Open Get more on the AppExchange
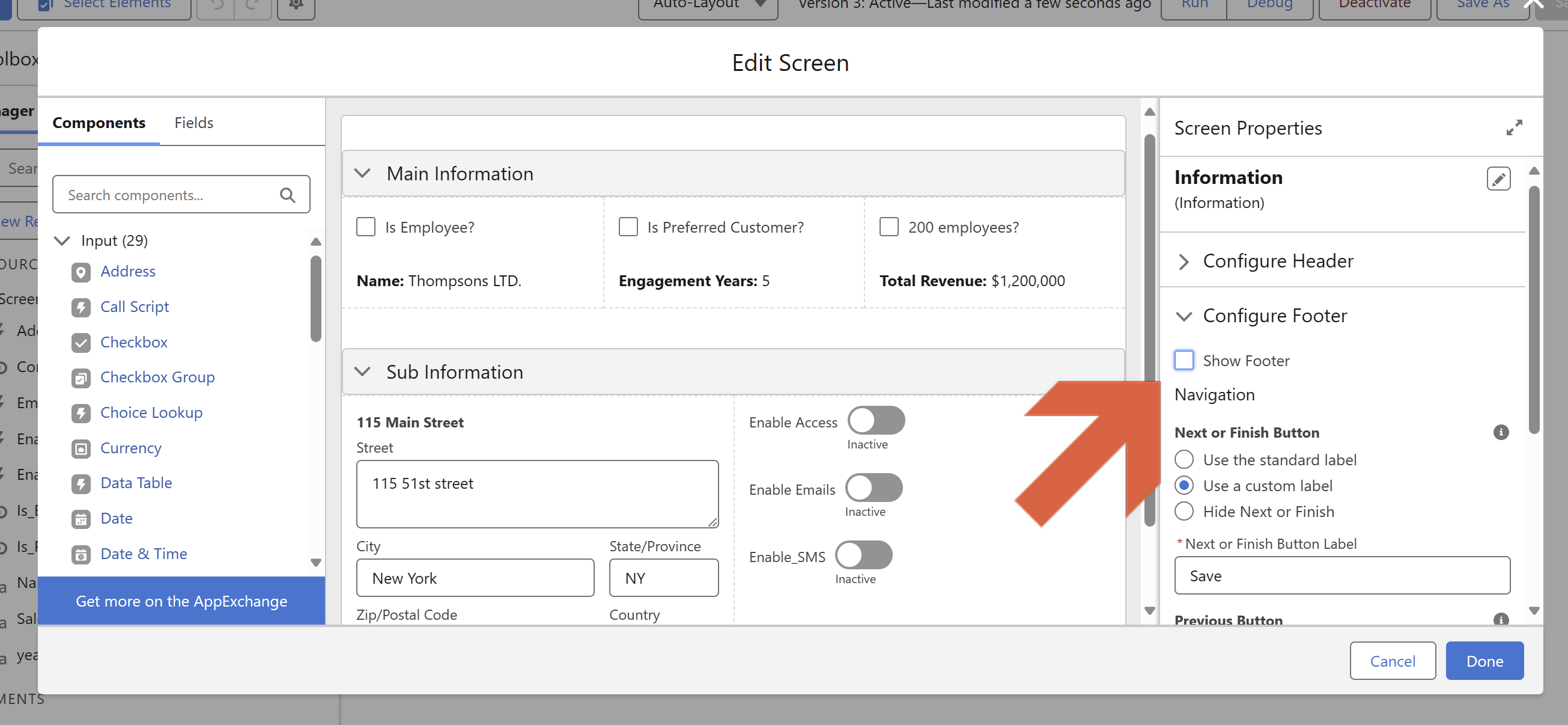 [181, 601]
